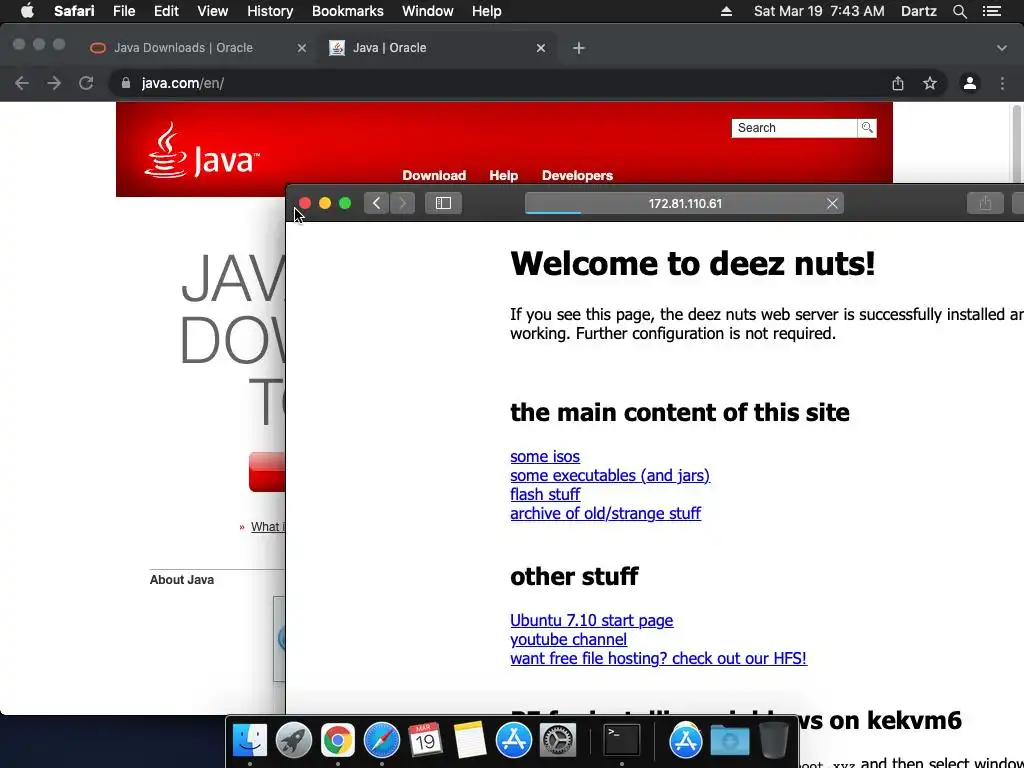Click the magnifier button next to Search
The height and width of the screenshot is (768, 1024).
point(867,128)
